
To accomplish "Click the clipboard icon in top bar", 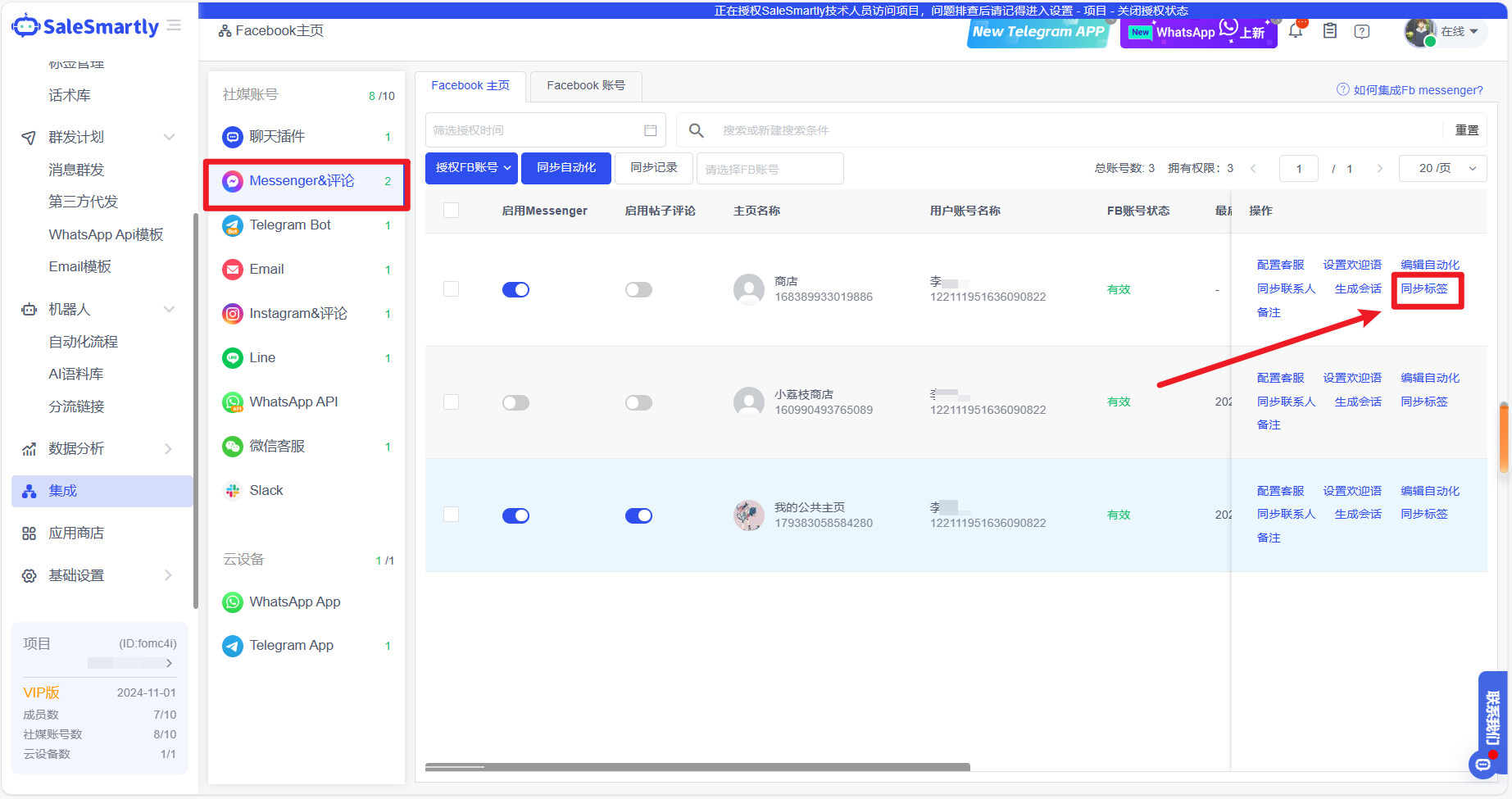I will [x=1330, y=31].
